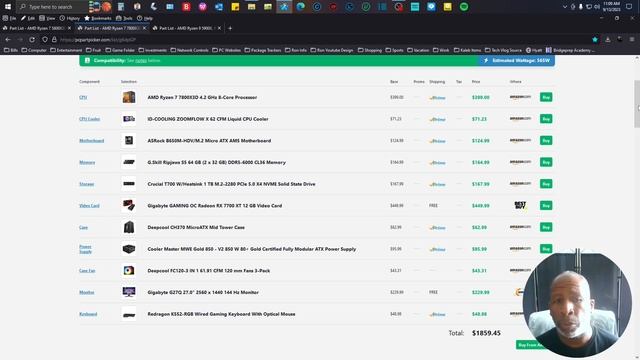
Task: Click the Best Buy logo on video card row
Action: [520, 205]
